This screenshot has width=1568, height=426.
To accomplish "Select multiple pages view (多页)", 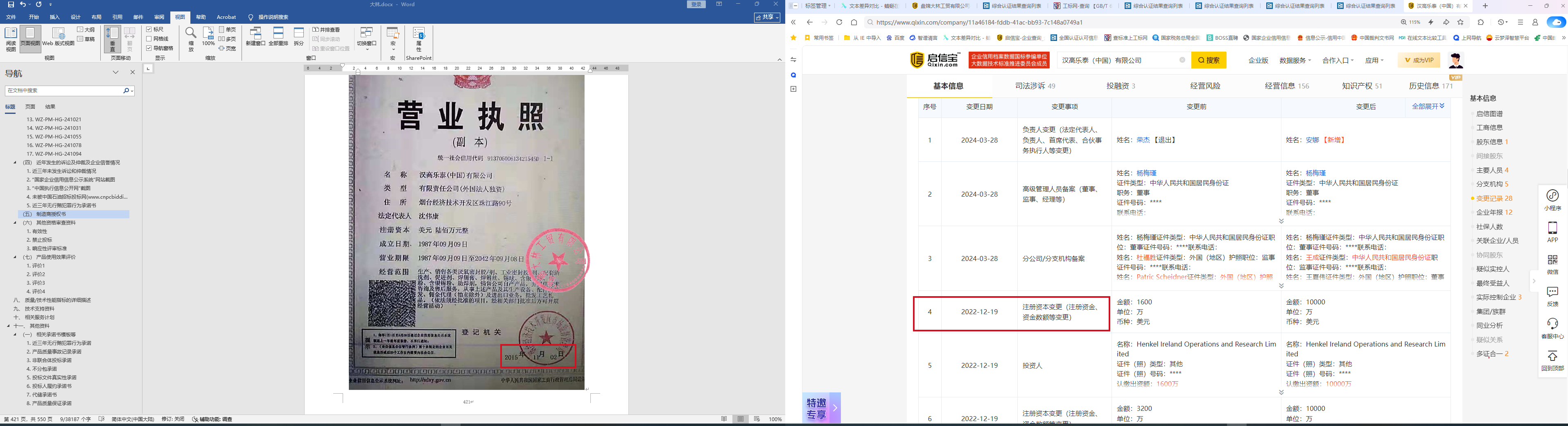I will (x=227, y=39).
